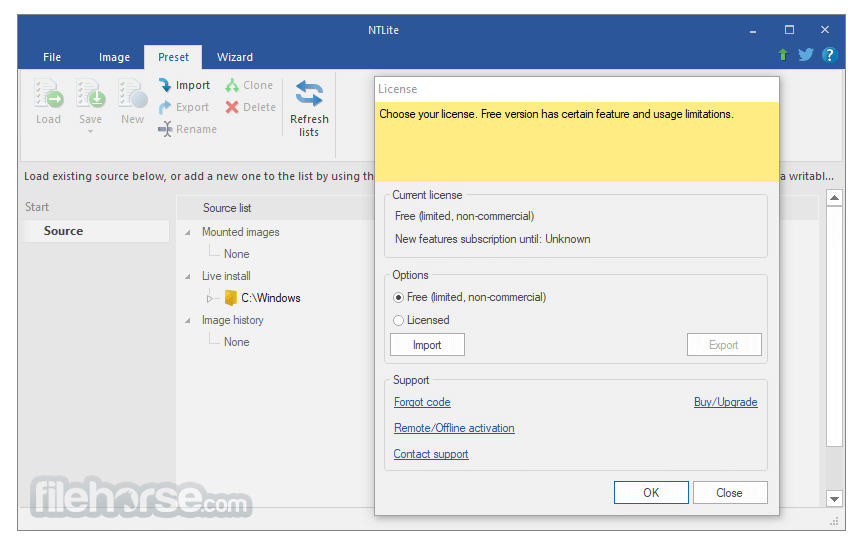This screenshot has width=863, height=548.
Task: Select the Preset tab
Action: pos(173,57)
